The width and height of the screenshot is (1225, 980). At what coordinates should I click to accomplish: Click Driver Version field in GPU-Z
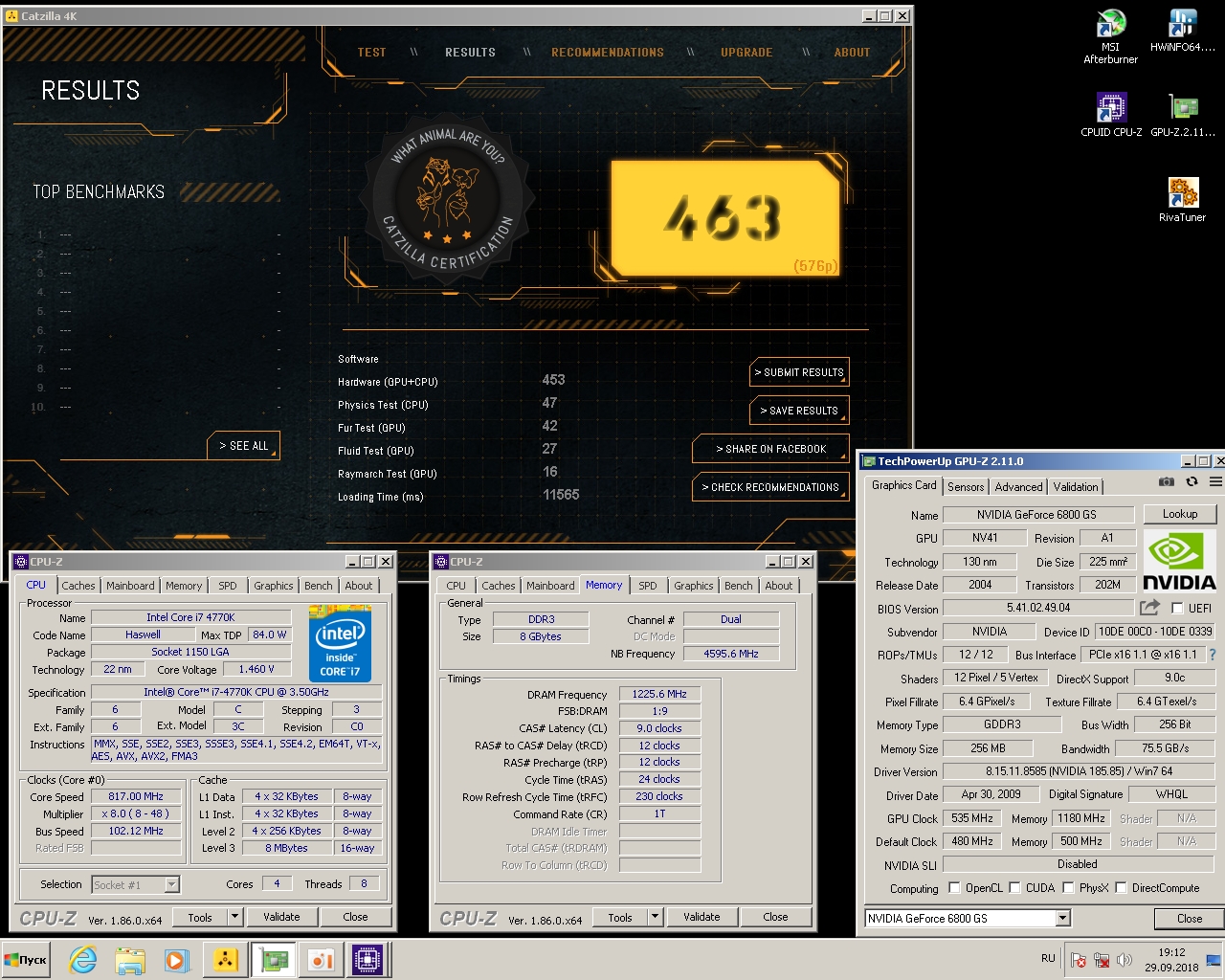click(x=1079, y=771)
